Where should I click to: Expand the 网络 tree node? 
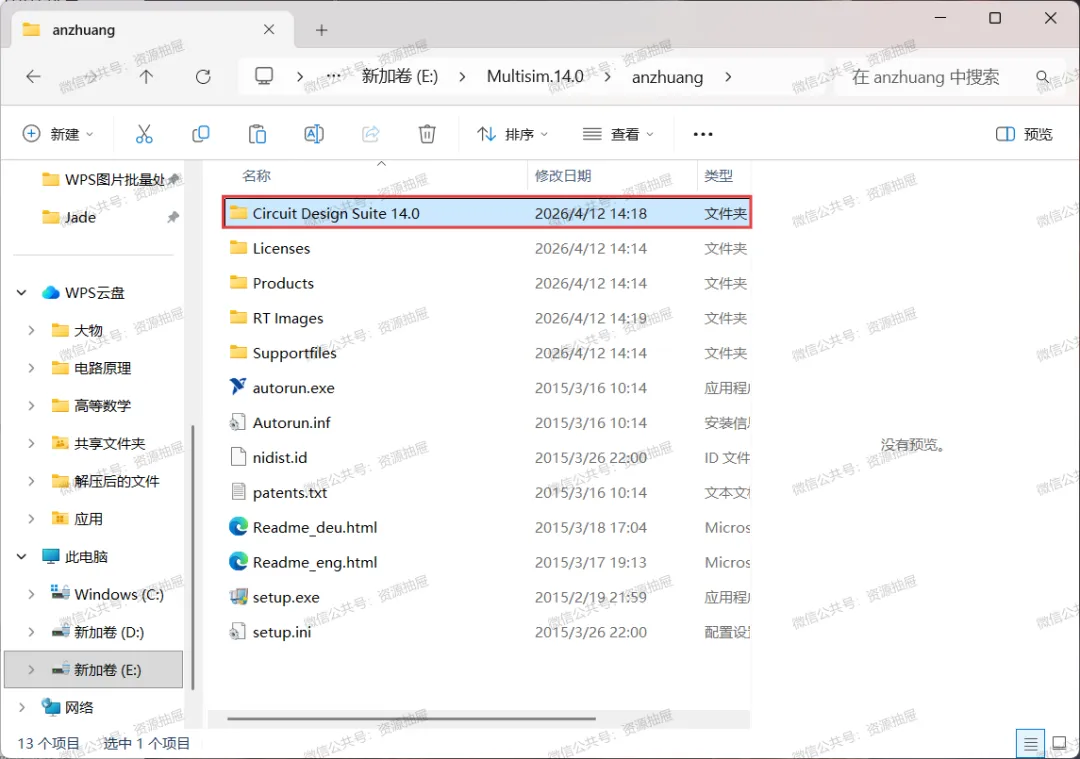(21, 707)
